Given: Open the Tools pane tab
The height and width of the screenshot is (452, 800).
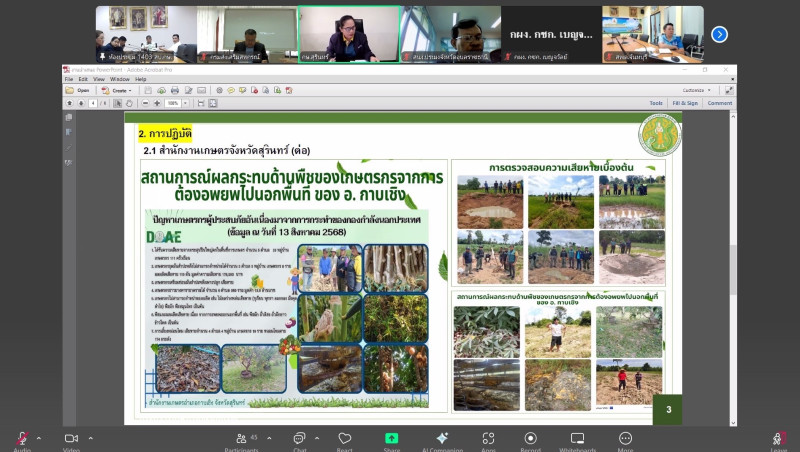Looking at the screenshot, I should 656,103.
